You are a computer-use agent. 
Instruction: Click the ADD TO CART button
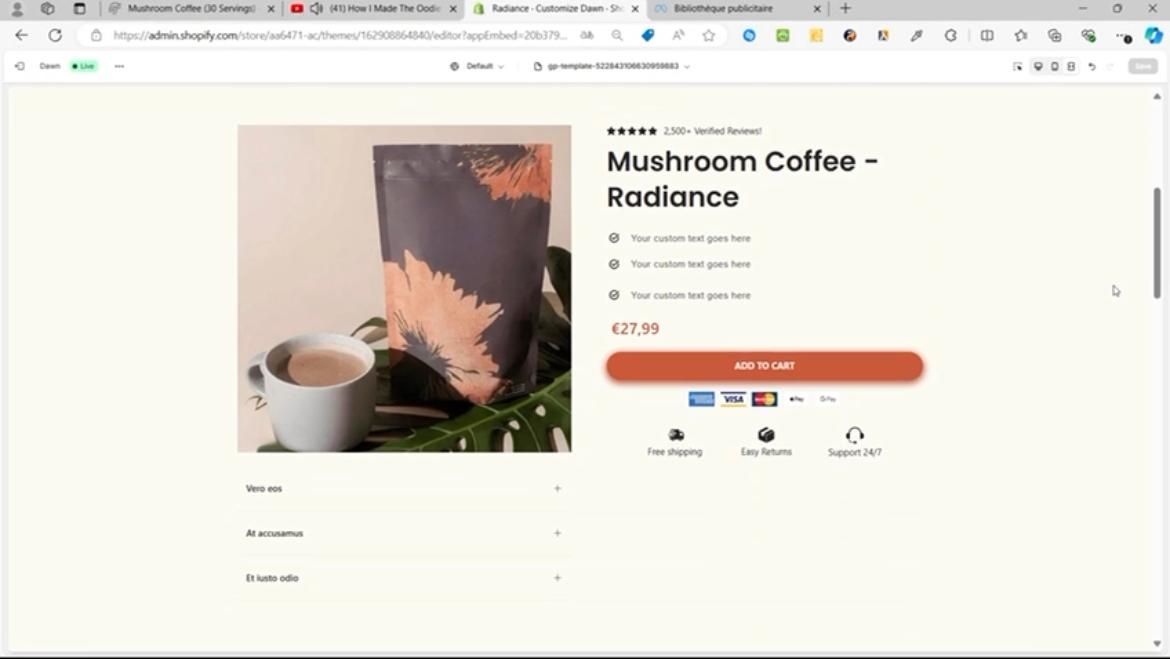764,366
